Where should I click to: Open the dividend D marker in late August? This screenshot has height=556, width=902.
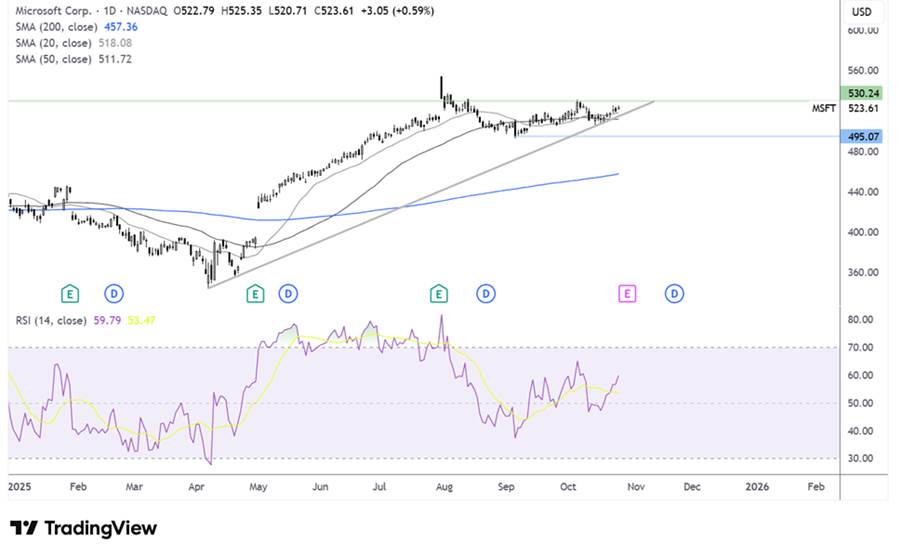click(x=486, y=294)
